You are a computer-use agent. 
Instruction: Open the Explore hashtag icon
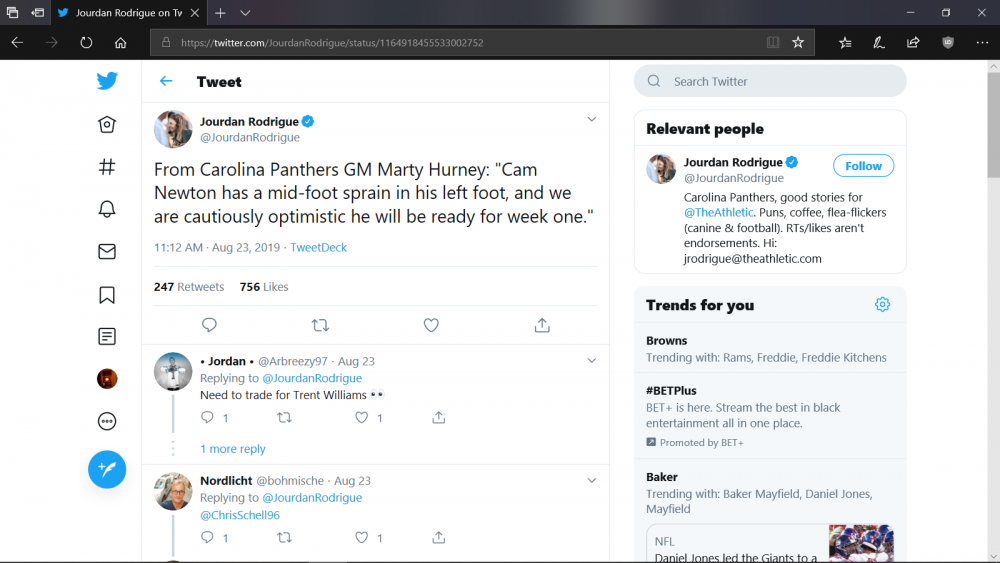[x=107, y=167]
